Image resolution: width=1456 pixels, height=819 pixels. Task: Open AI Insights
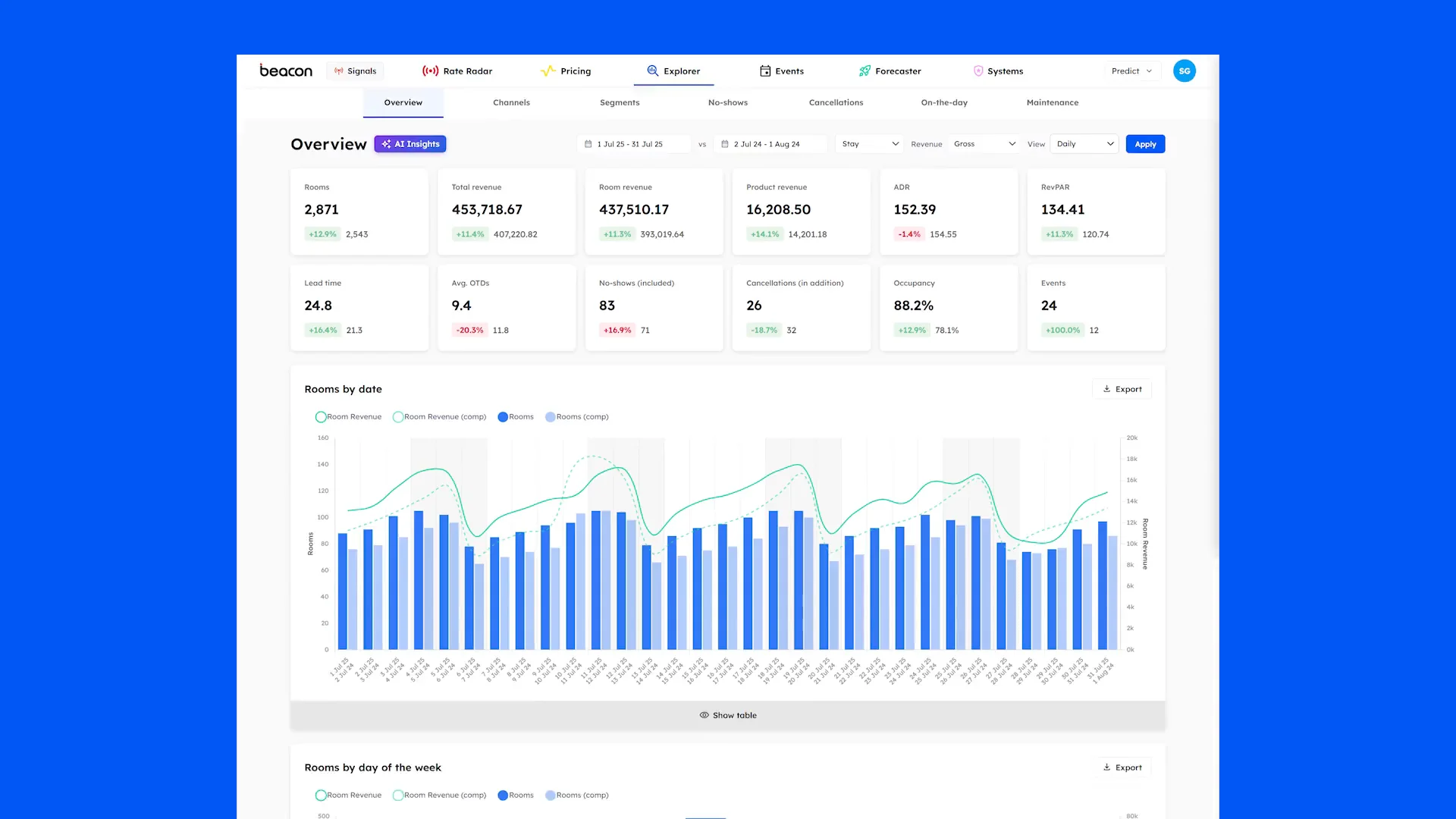pos(410,144)
